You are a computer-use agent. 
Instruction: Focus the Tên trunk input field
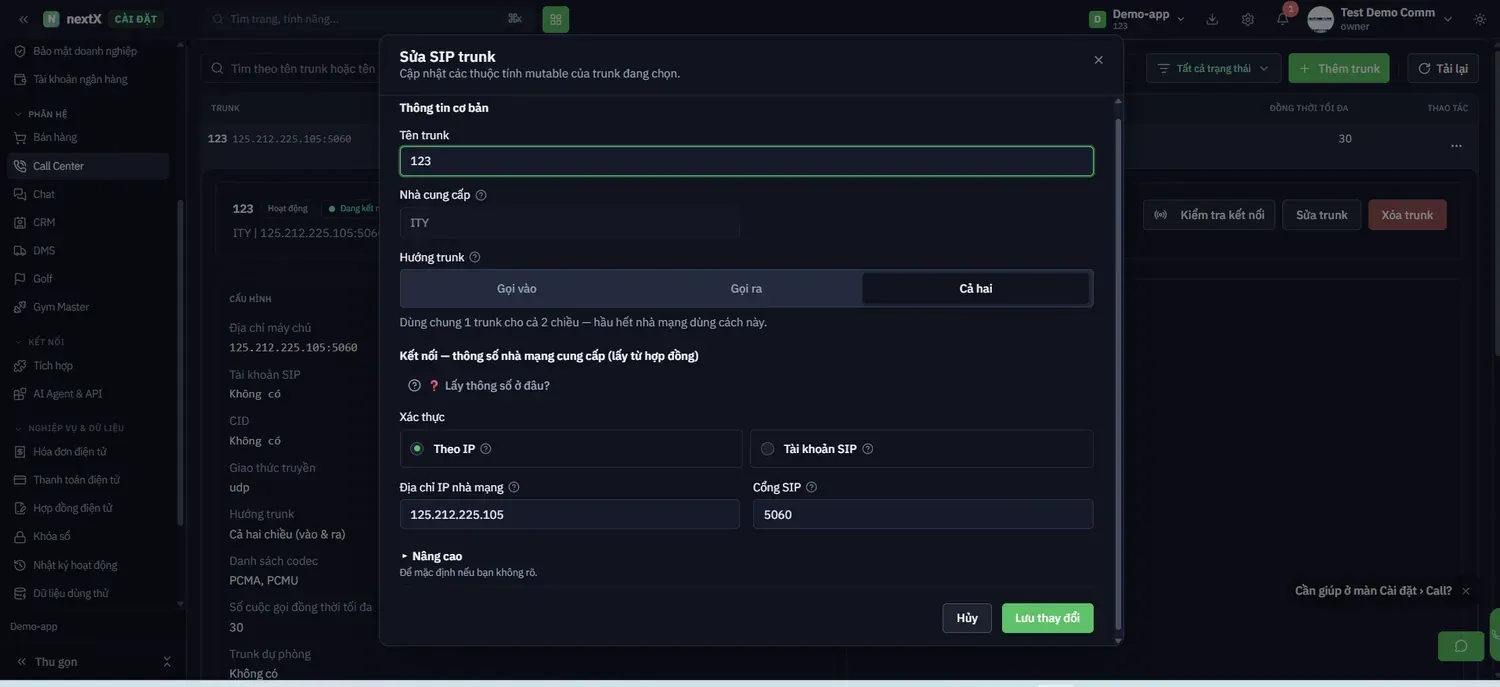(x=746, y=161)
